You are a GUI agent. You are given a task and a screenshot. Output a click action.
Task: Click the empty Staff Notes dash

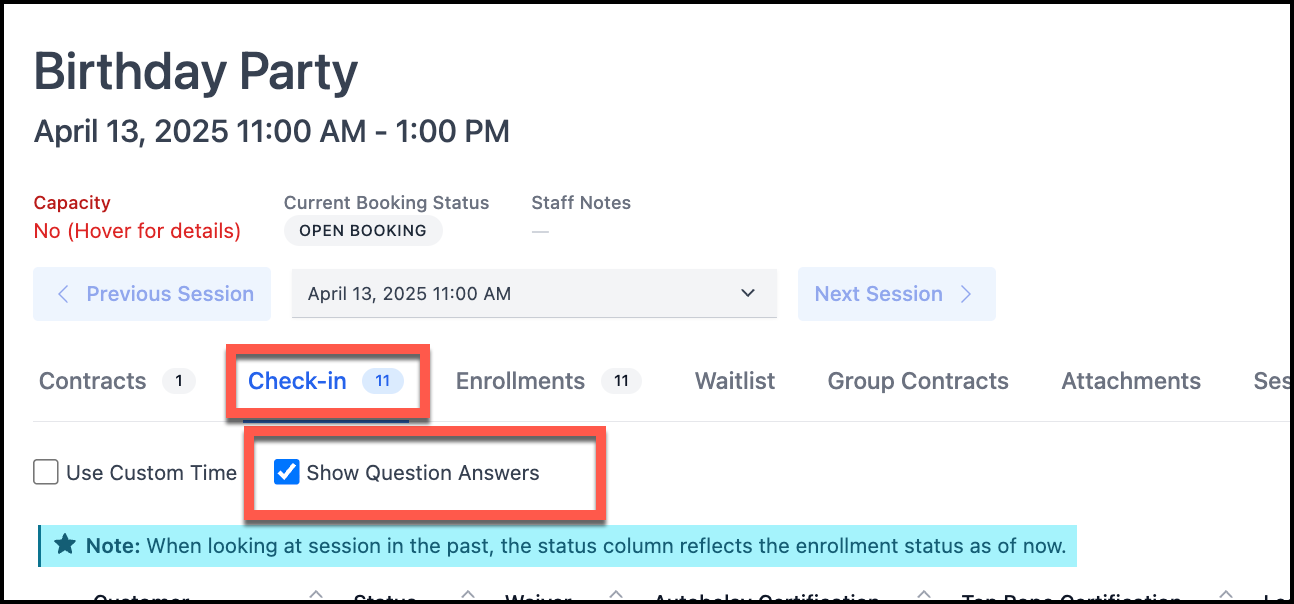(540, 232)
